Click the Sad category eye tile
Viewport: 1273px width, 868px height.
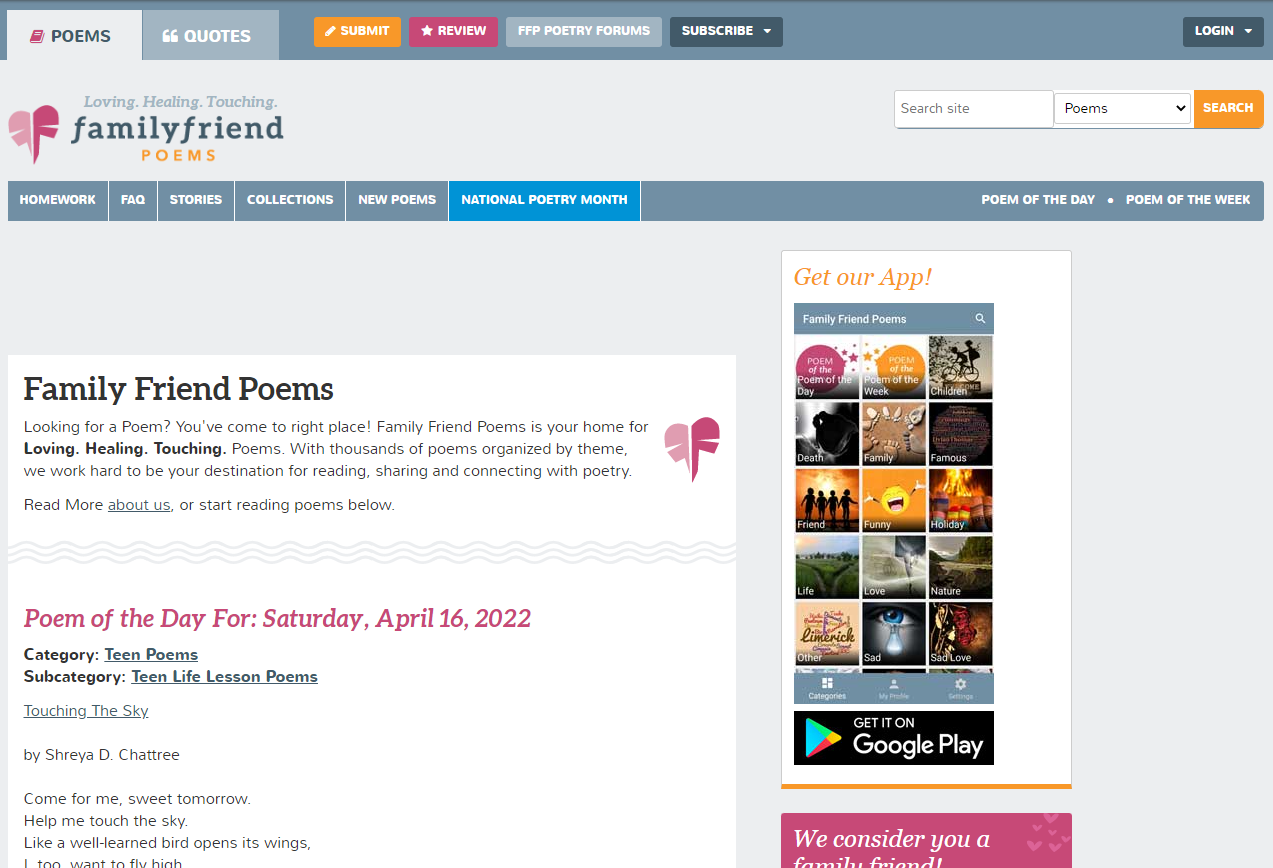[x=893, y=633]
